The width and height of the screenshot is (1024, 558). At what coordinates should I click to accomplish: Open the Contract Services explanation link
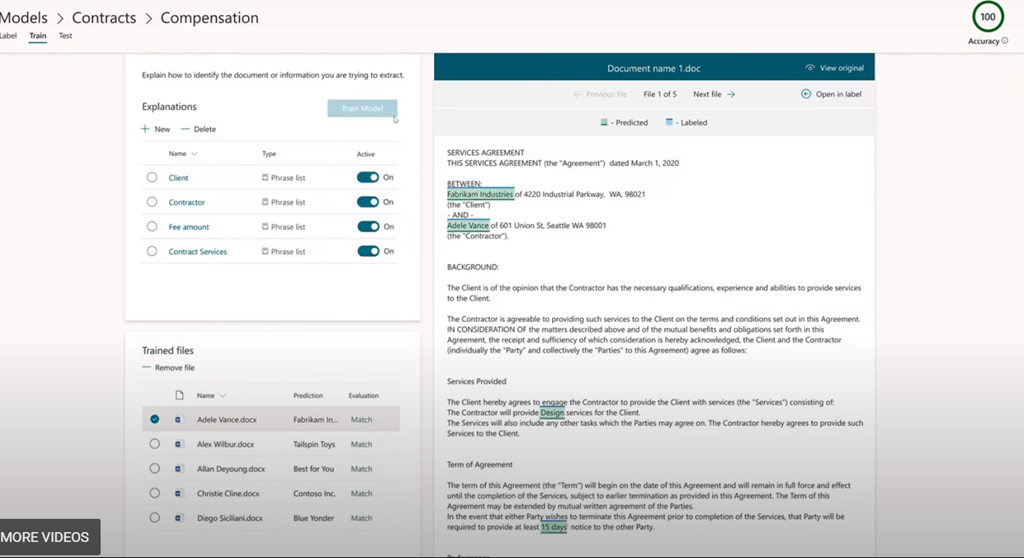198,252
